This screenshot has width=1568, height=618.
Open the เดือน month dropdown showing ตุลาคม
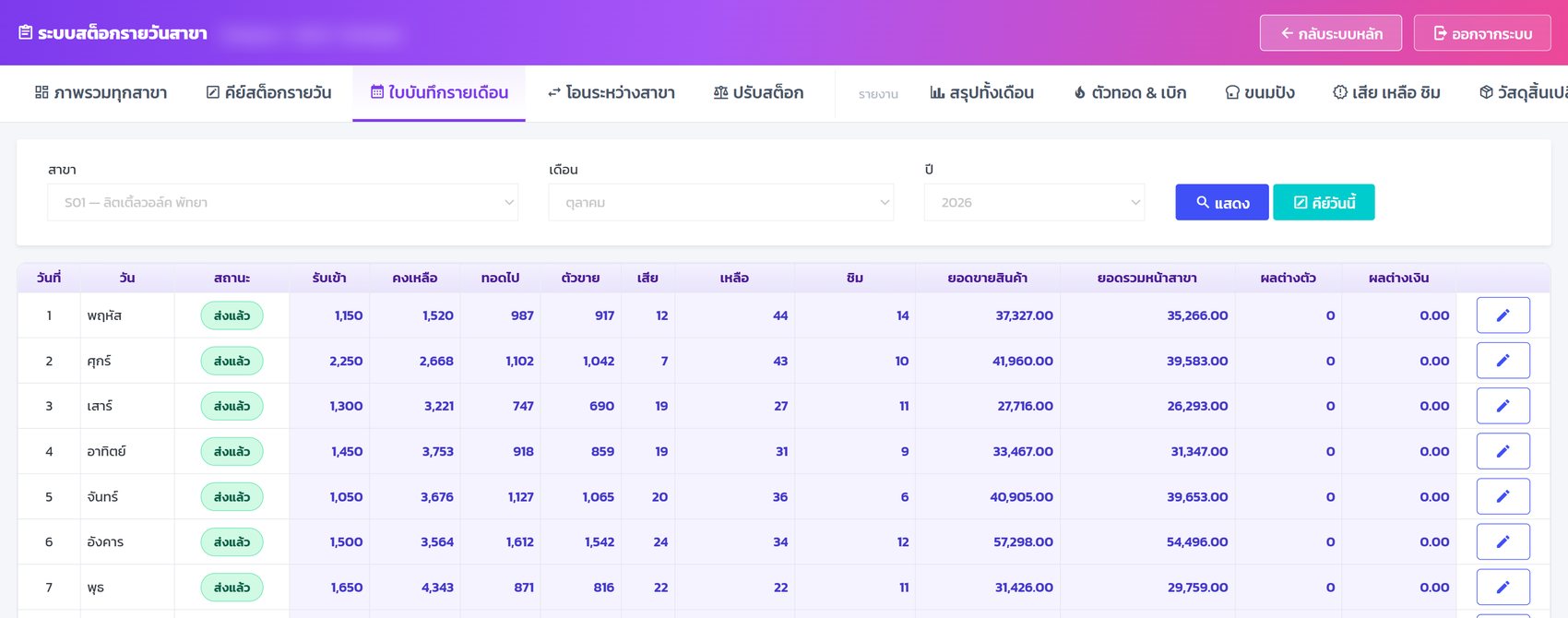point(721,203)
